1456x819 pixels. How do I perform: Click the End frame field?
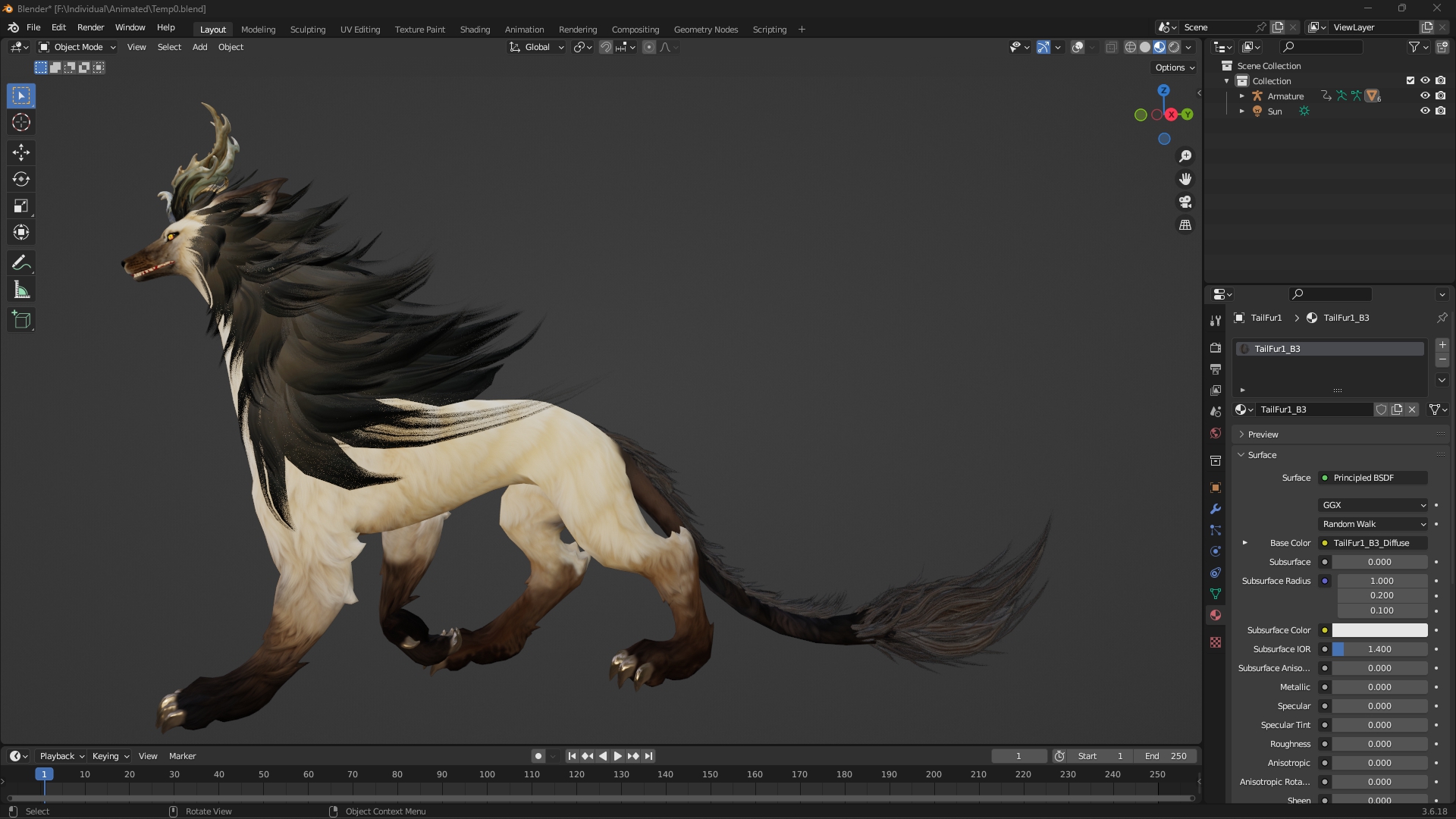tap(1166, 756)
